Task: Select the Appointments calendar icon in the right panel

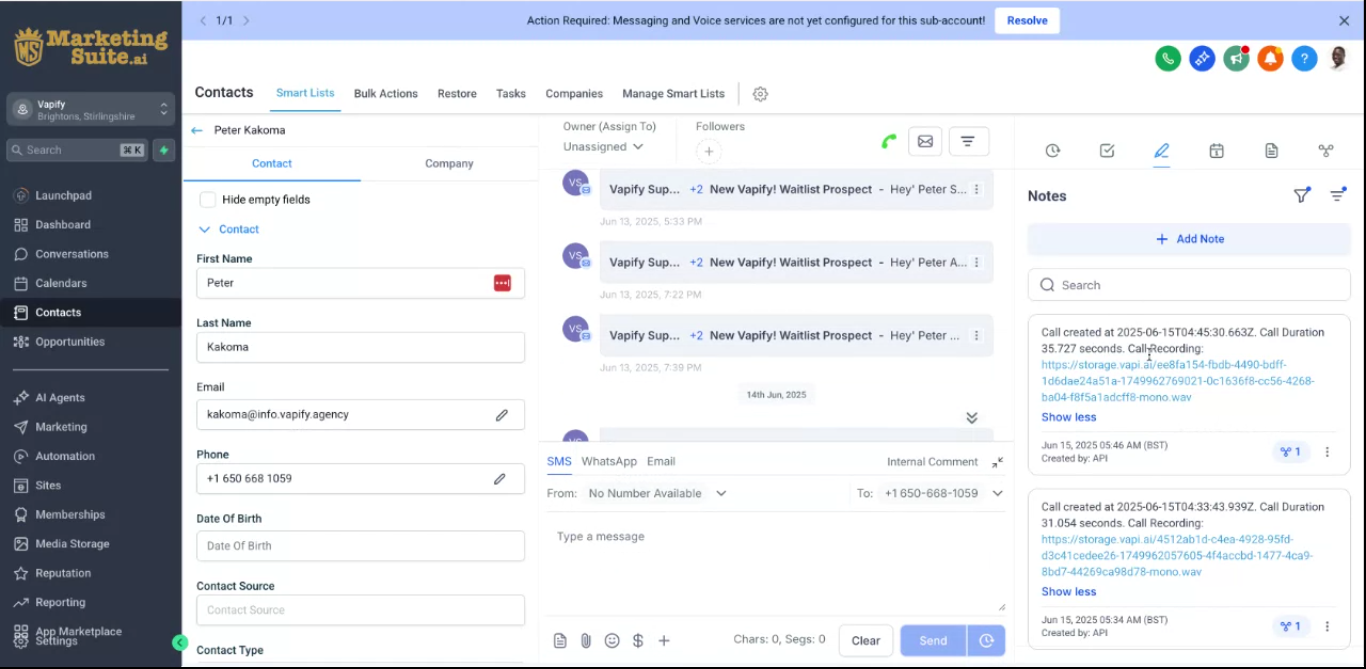Action: tap(1216, 150)
